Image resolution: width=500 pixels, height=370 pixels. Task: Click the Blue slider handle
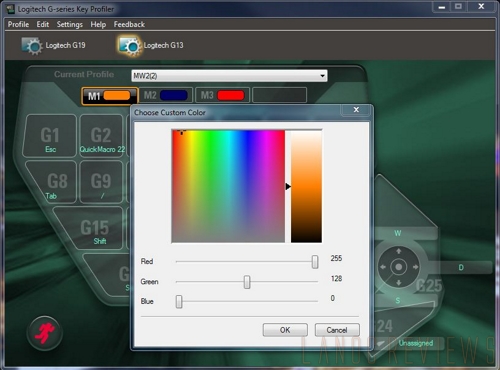pos(179,302)
